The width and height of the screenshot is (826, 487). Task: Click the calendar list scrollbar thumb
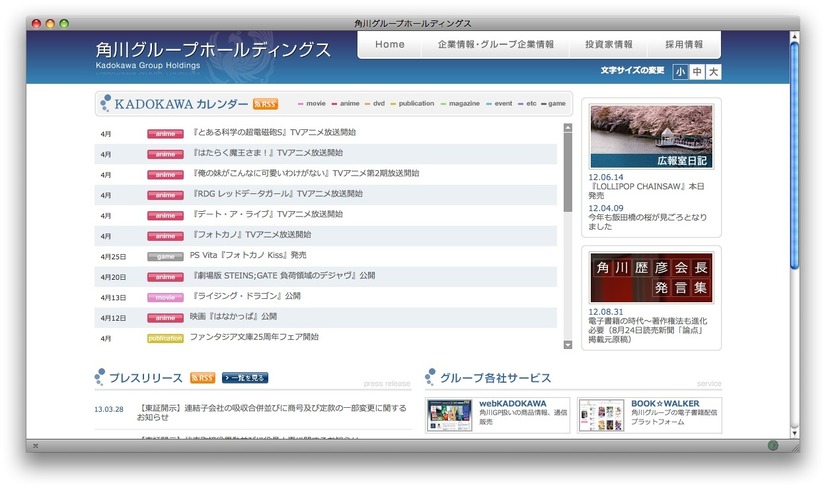coord(567,172)
